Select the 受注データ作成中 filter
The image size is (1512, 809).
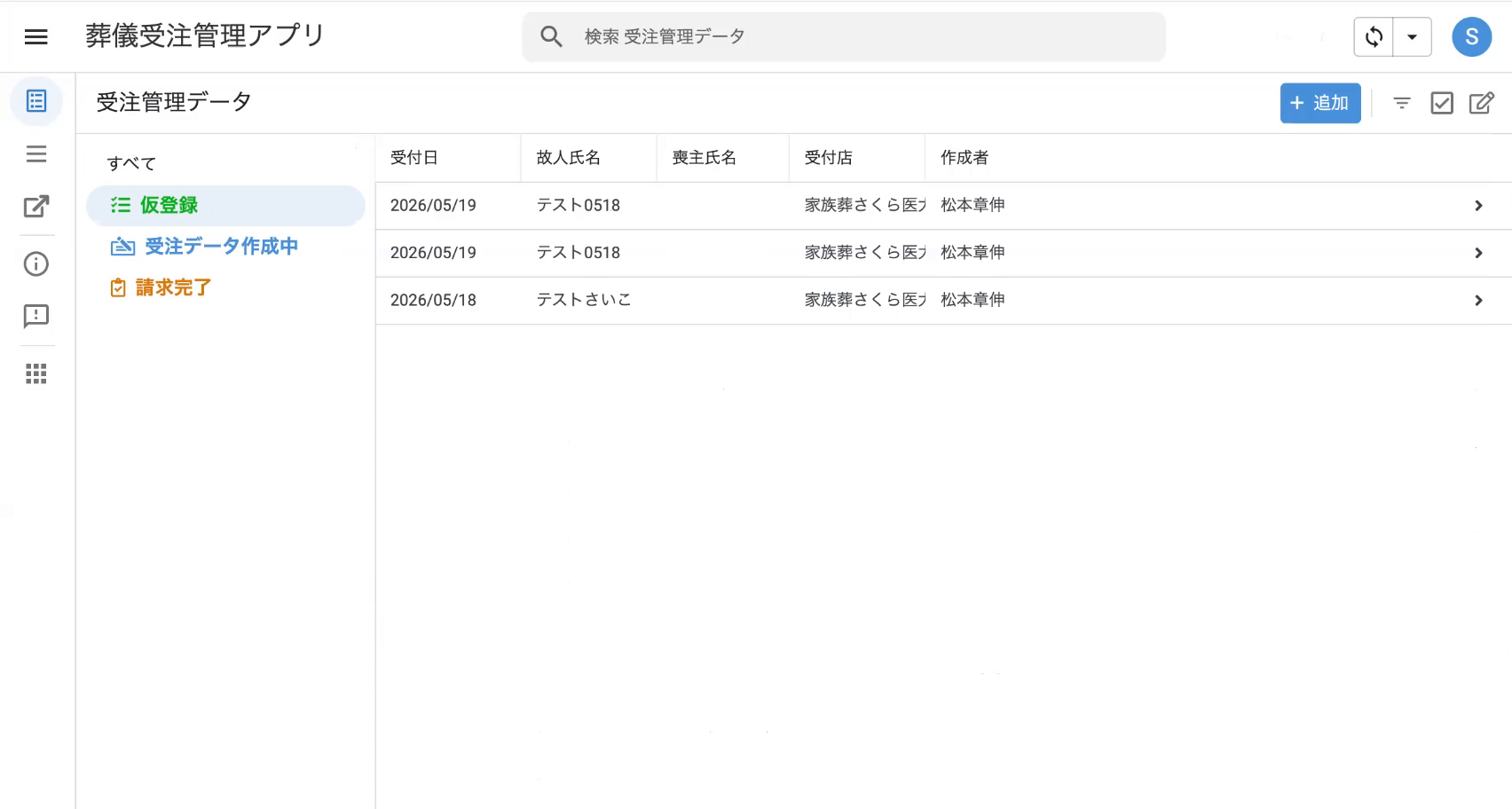(x=204, y=247)
